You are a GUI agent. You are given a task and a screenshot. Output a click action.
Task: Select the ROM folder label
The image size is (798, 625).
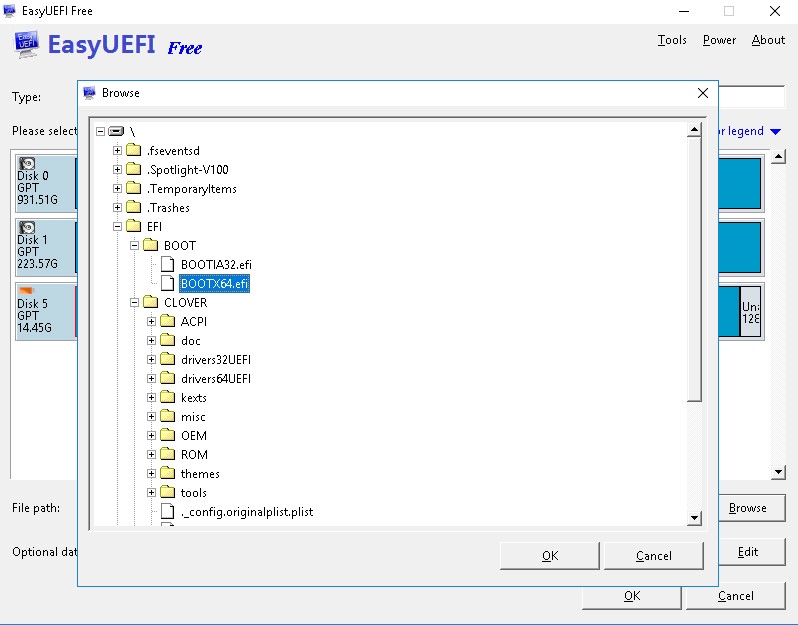pos(194,454)
